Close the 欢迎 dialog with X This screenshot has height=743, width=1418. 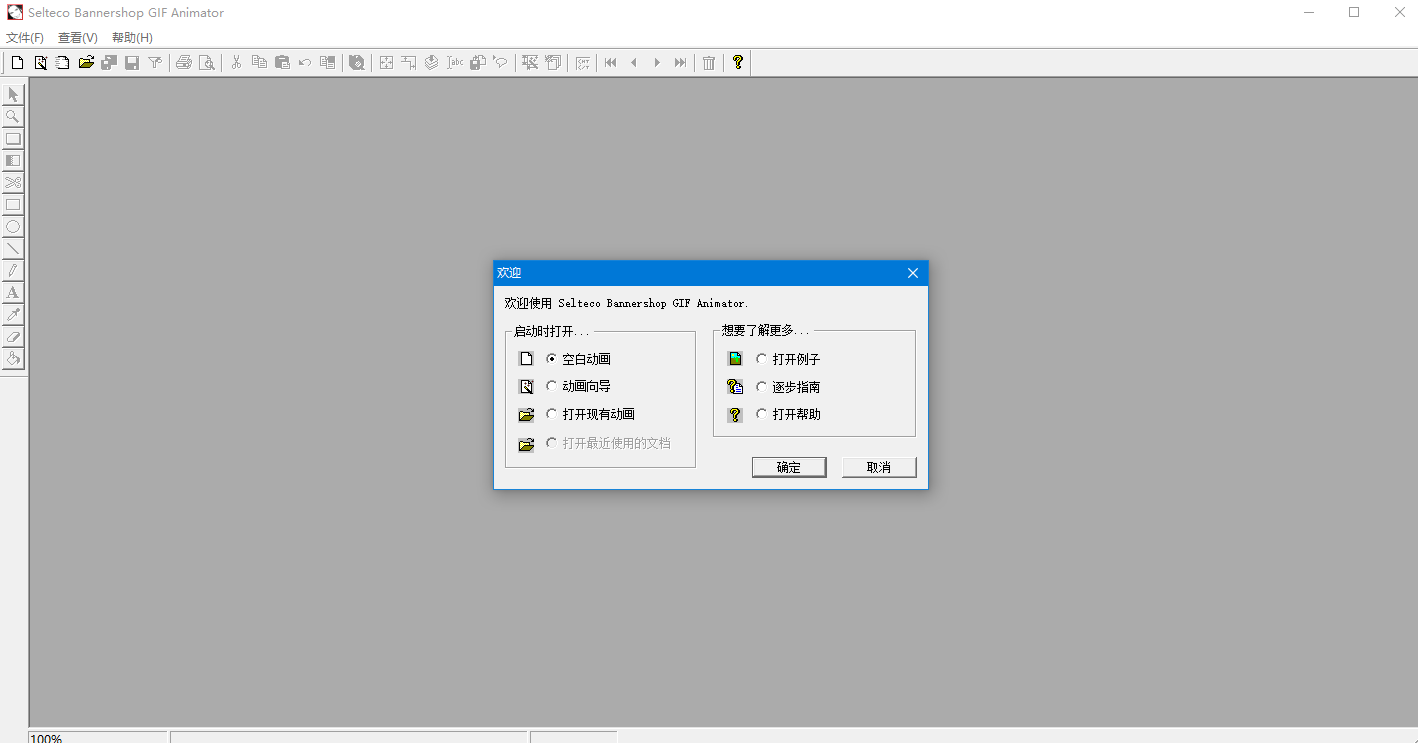point(913,273)
